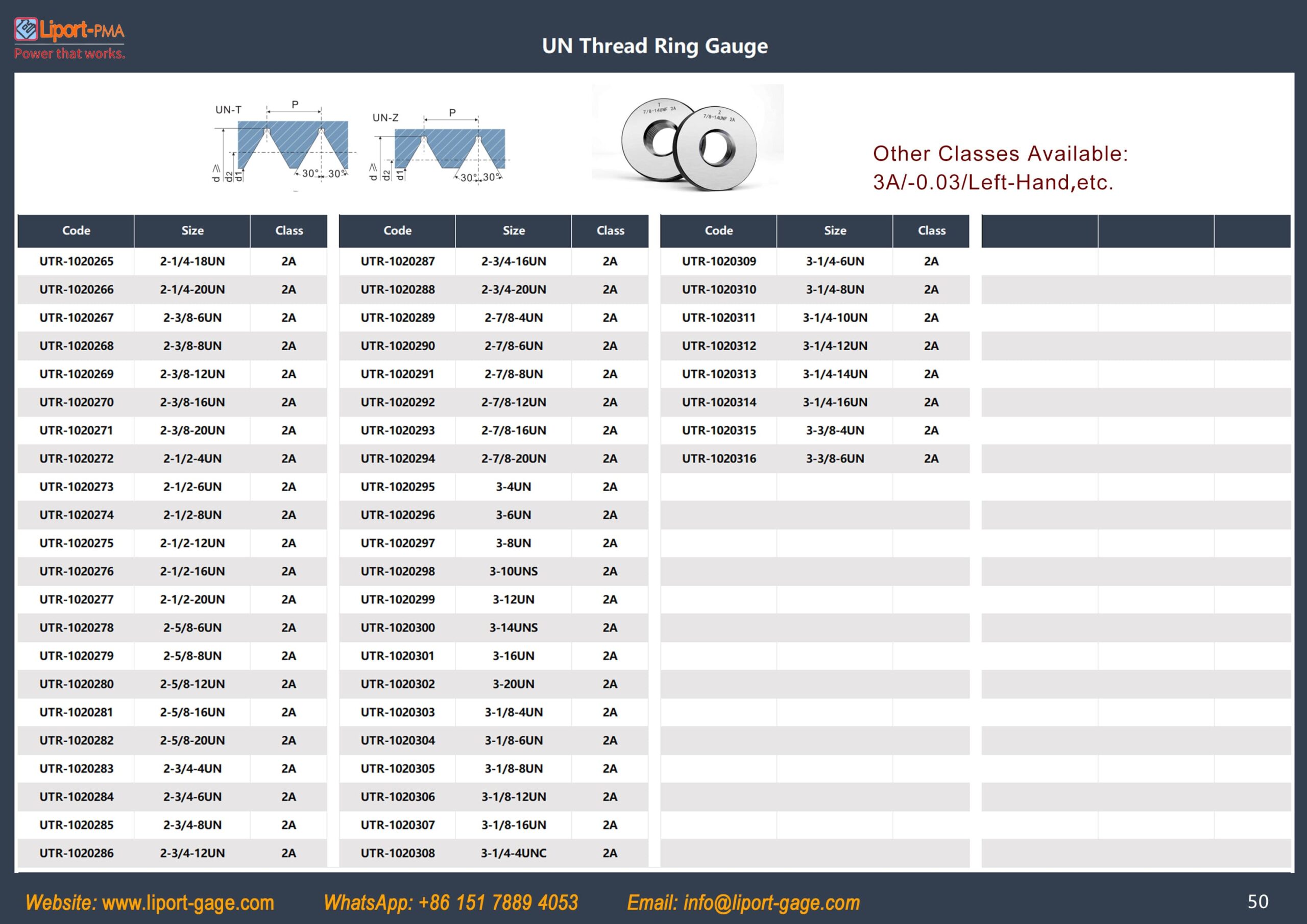Viewport: 1307px width, 924px height.
Task: Select code UTR-1020274
Action: pyautogui.click(x=76, y=515)
